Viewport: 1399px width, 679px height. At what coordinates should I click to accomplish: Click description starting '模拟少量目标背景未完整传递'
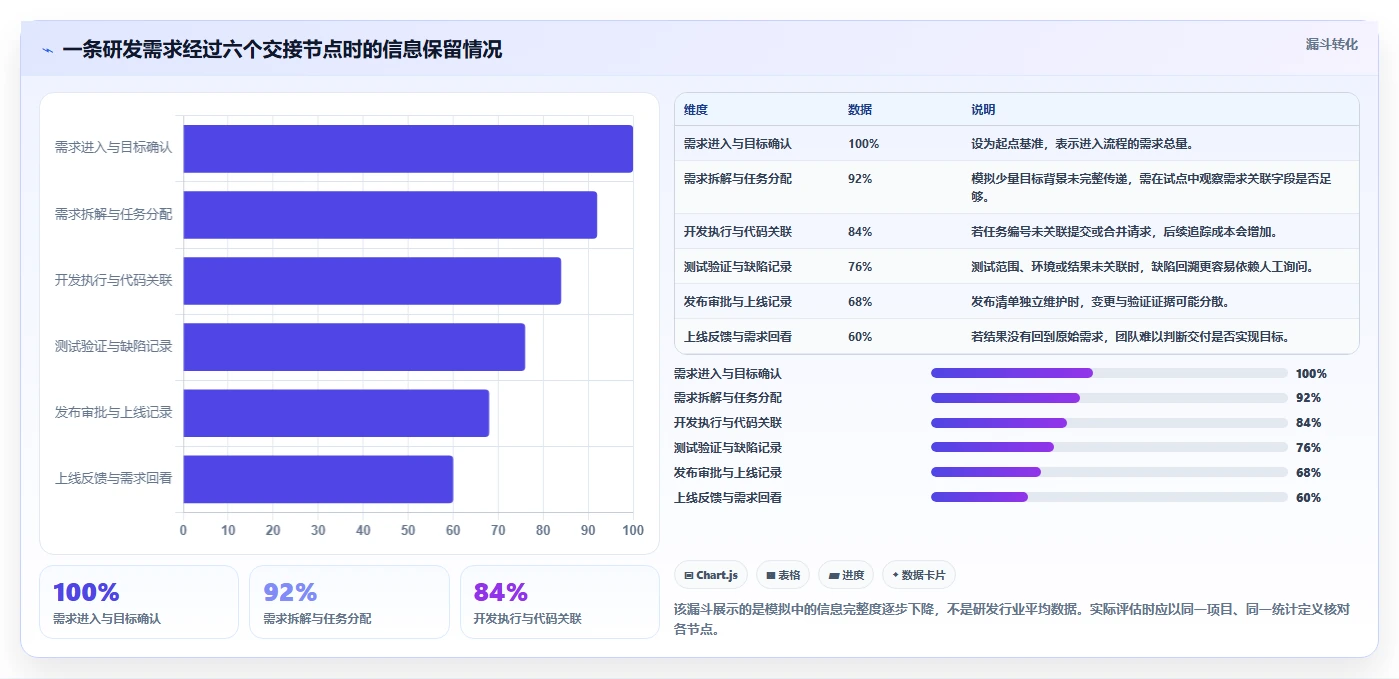pyautogui.click(x=1151, y=188)
